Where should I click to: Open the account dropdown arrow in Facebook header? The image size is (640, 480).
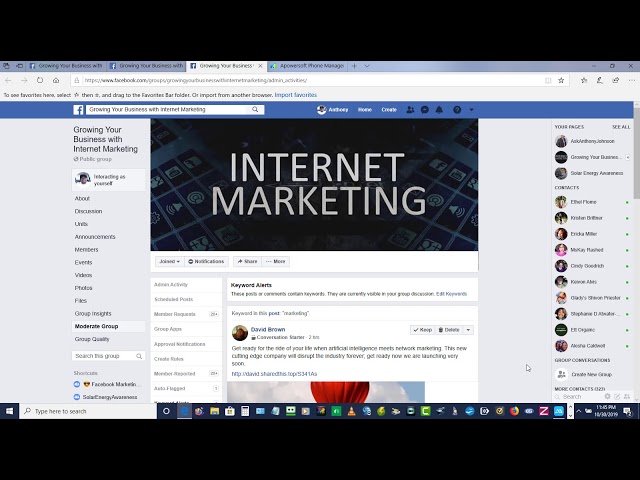click(x=471, y=109)
